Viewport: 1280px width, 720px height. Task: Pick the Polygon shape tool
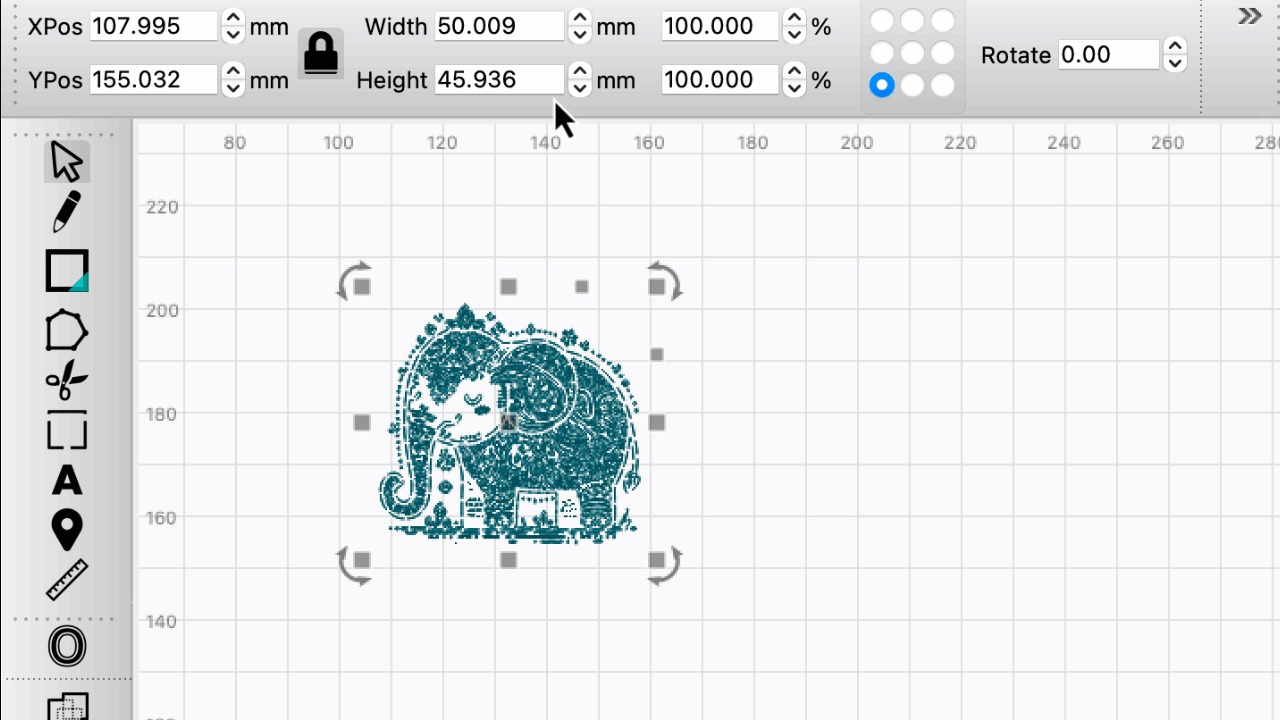pos(67,330)
